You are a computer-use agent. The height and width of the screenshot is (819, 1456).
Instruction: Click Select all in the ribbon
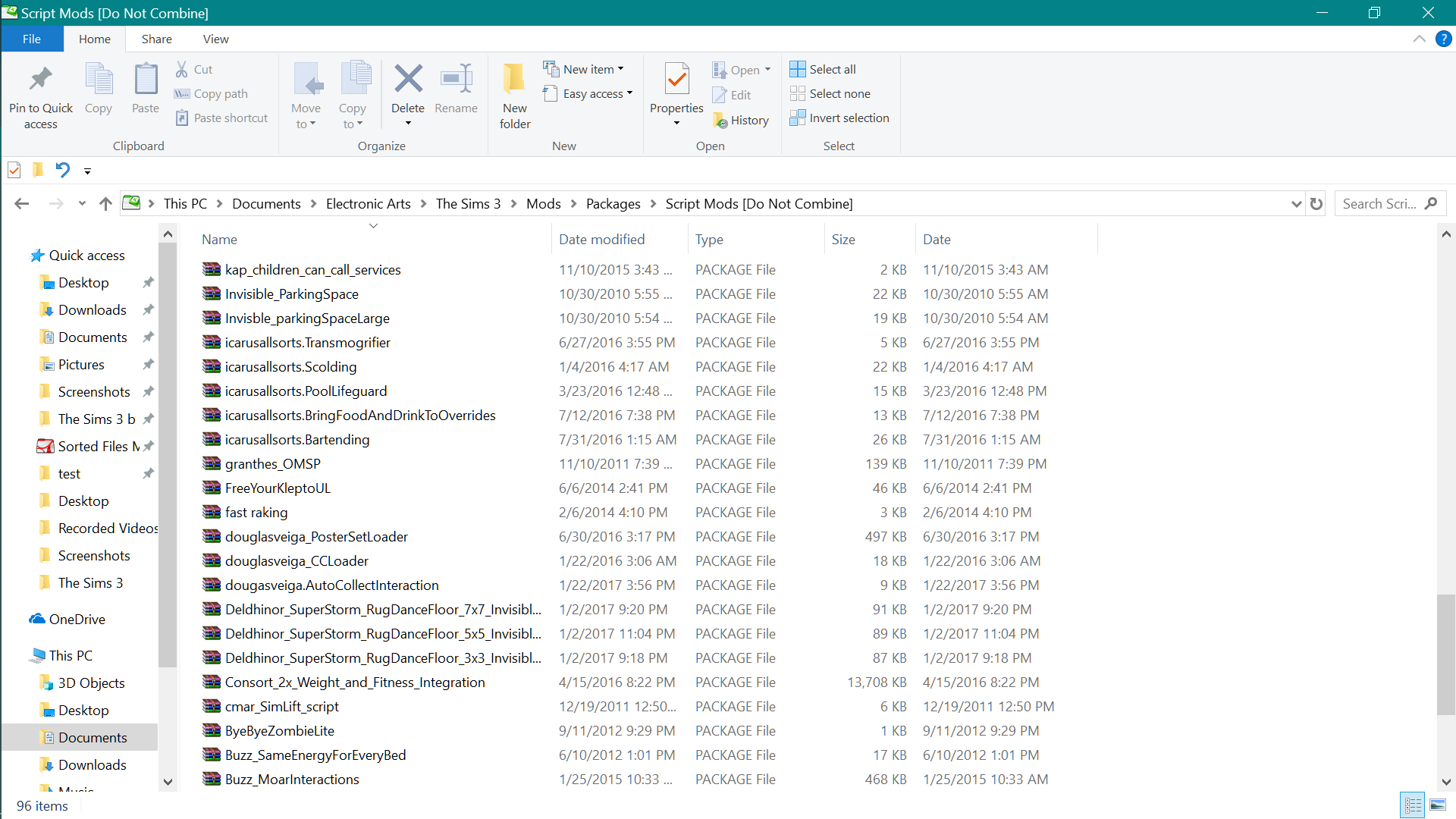[x=823, y=69]
